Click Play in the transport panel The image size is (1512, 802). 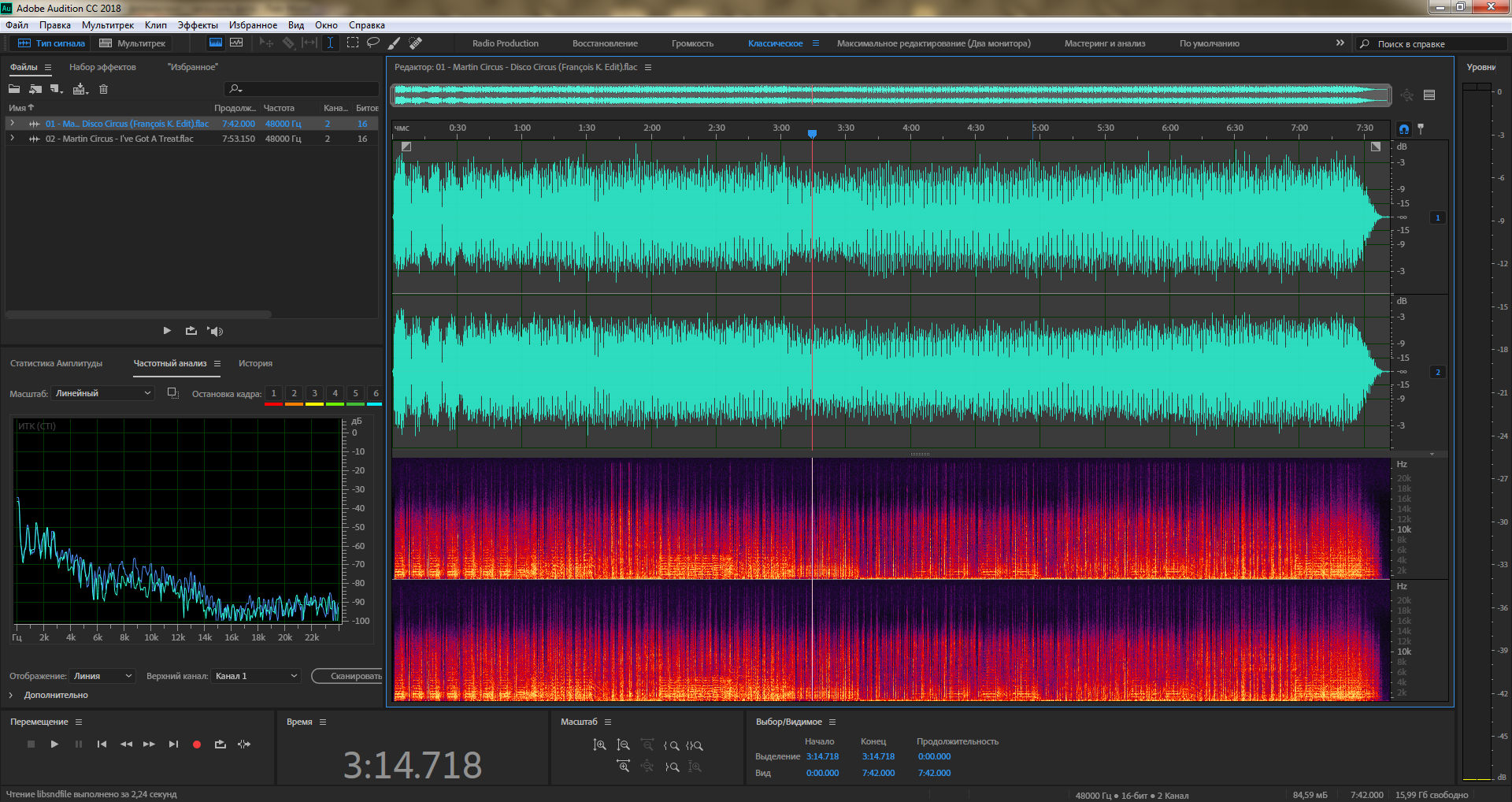(x=54, y=744)
